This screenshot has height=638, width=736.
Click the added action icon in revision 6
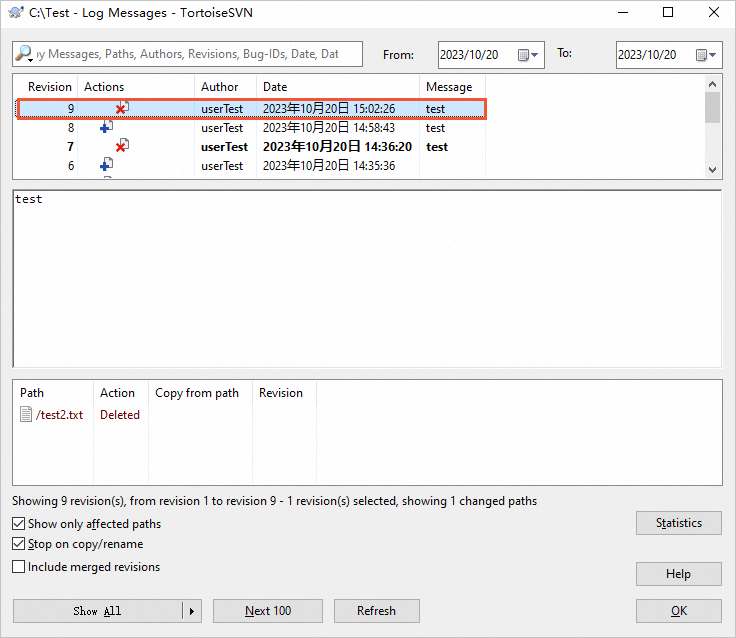point(107,164)
